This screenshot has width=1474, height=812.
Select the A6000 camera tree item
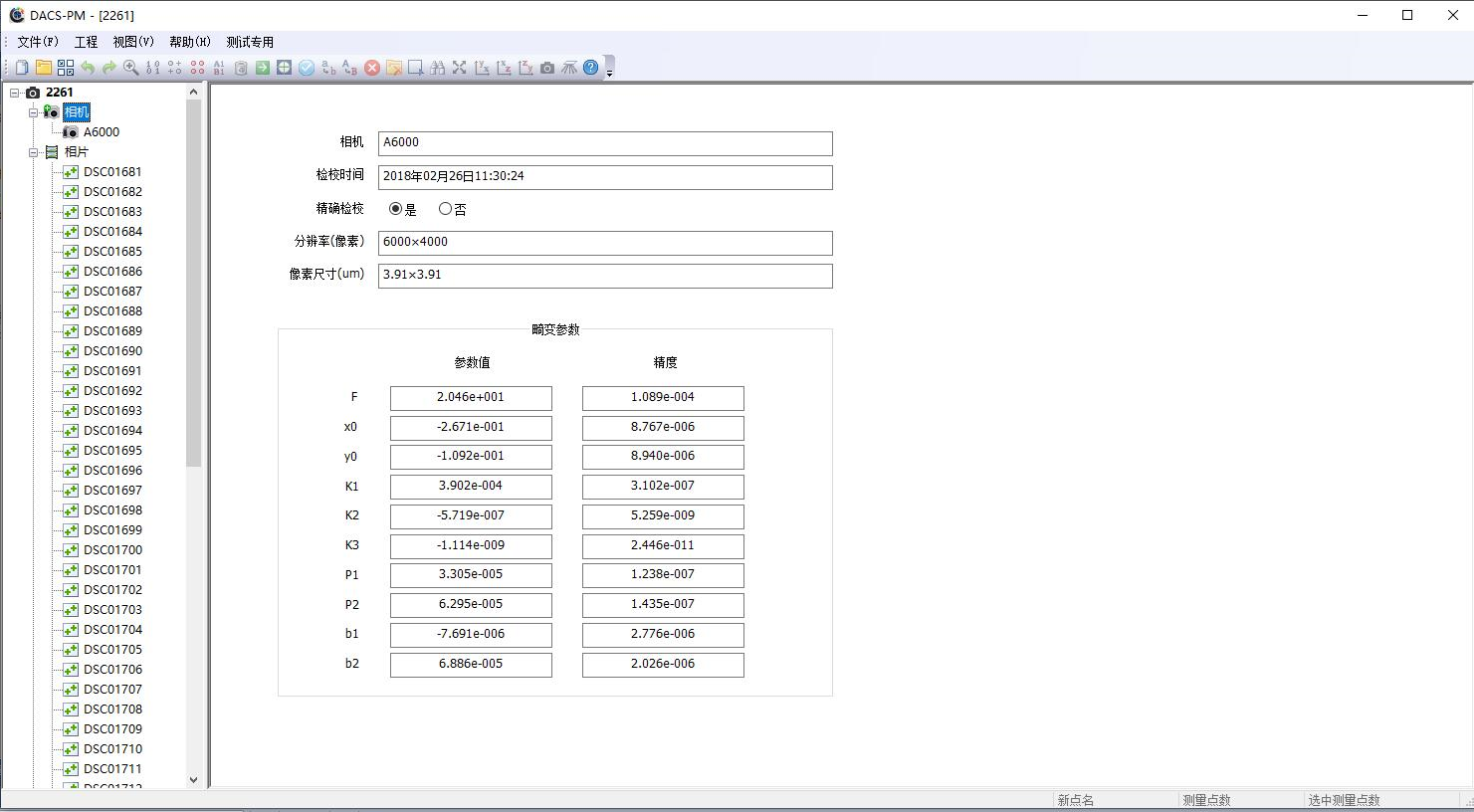point(101,132)
